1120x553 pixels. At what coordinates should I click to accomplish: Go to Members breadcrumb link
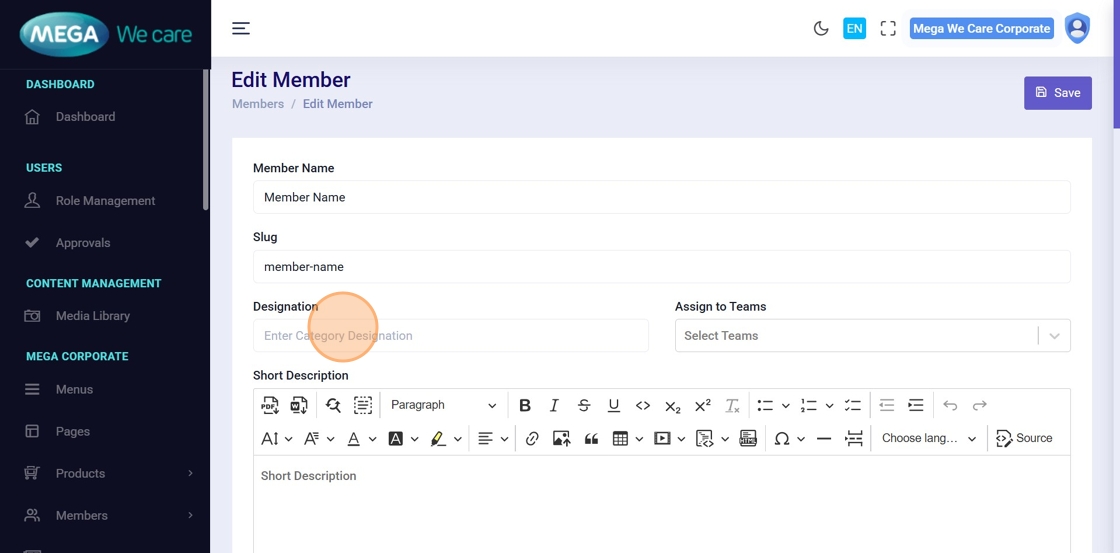(x=258, y=104)
